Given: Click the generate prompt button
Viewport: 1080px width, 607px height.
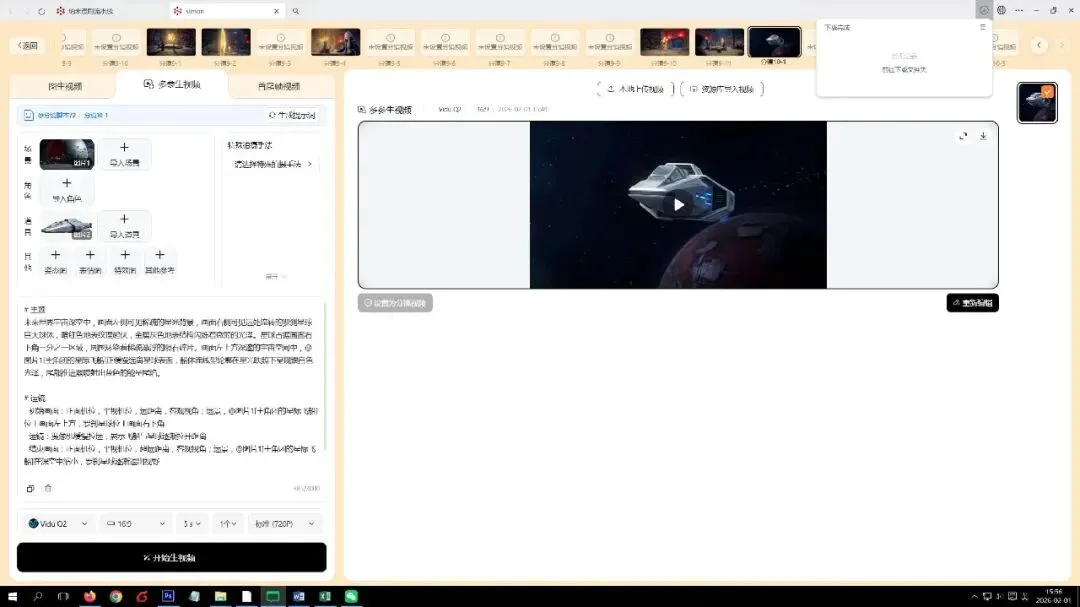Looking at the screenshot, I should [x=292, y=115].
